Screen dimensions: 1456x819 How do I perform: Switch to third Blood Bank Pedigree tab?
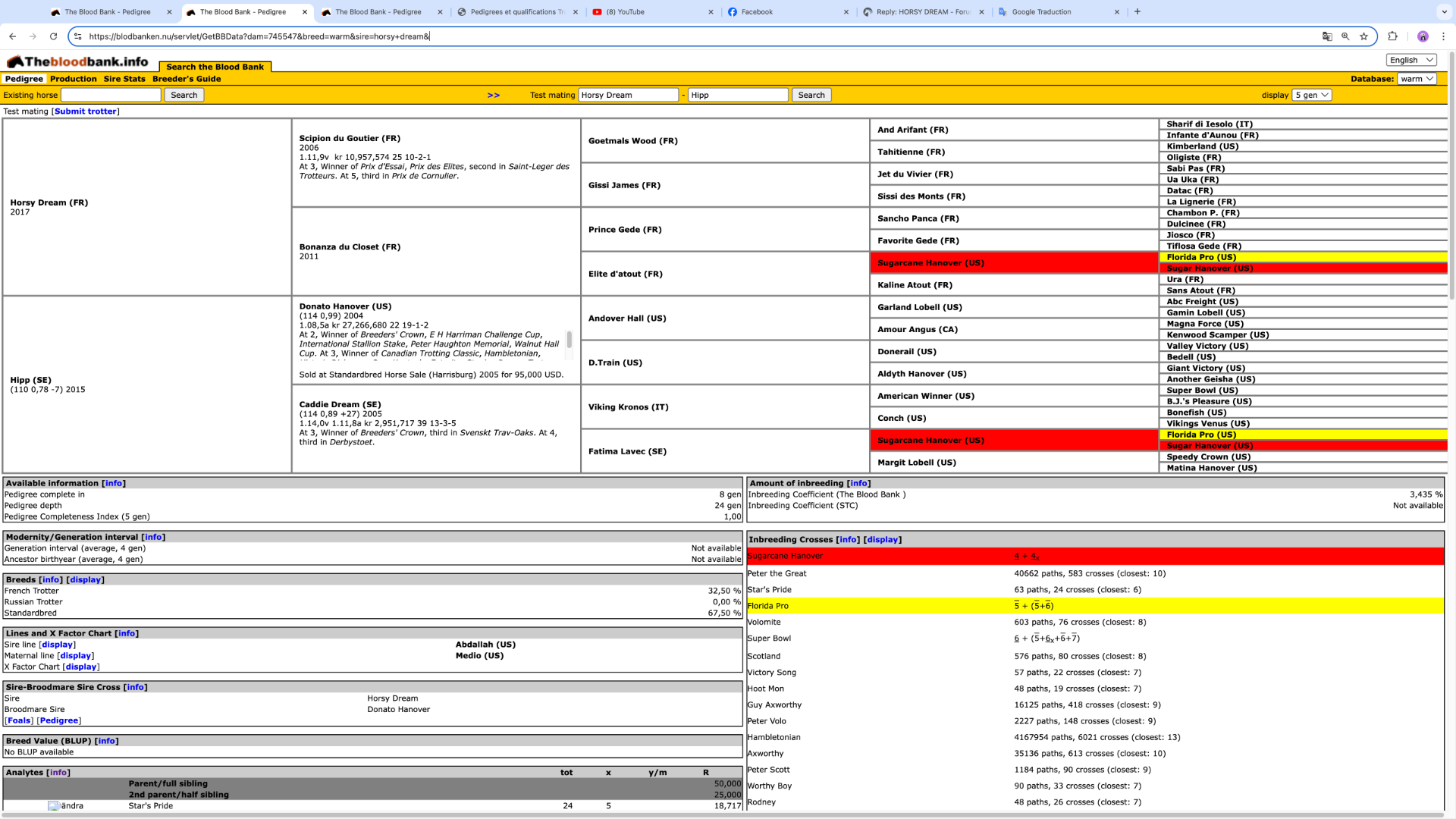coord(378,12)
